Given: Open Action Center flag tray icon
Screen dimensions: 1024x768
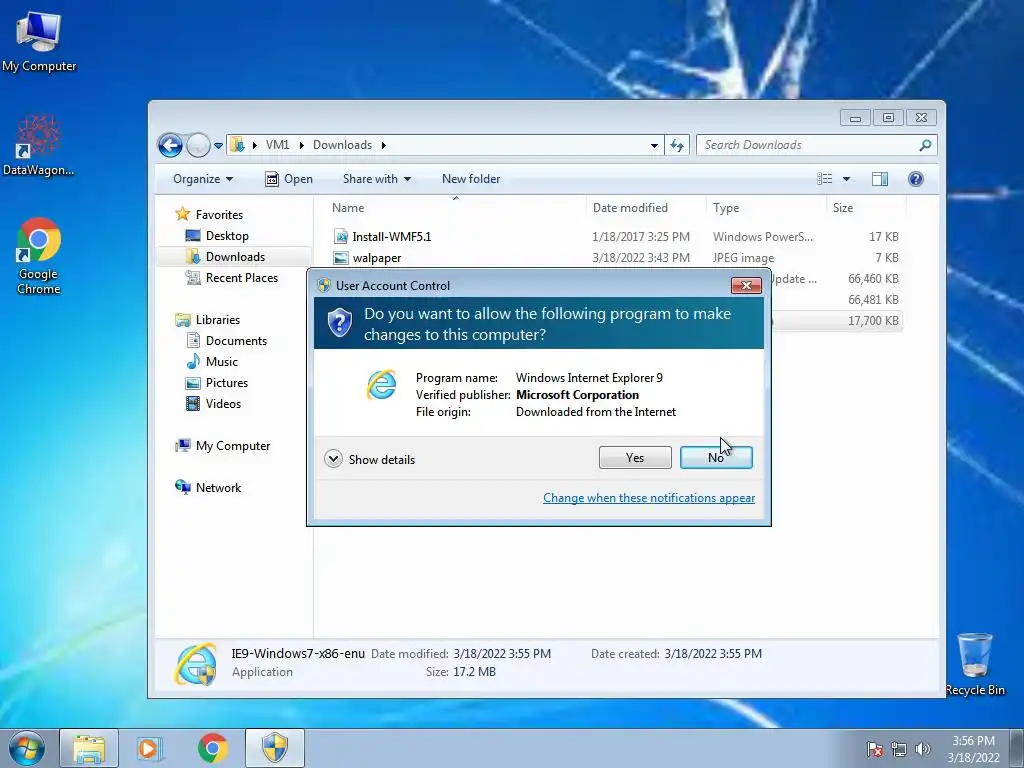Looking at the screenshot, I should 874,749.
